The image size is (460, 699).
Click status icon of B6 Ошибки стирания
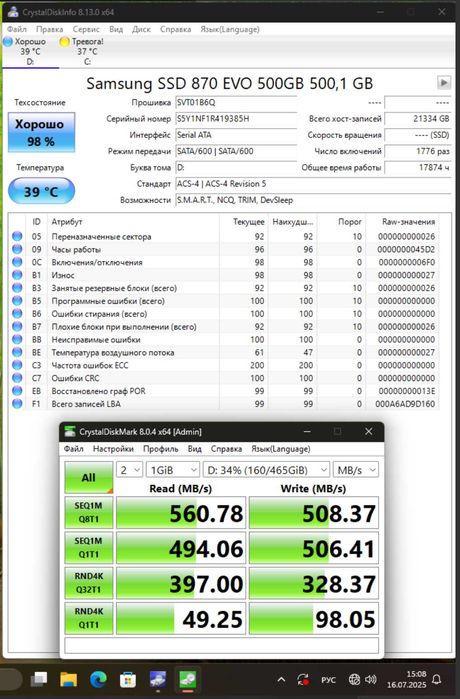click(17, 314)
